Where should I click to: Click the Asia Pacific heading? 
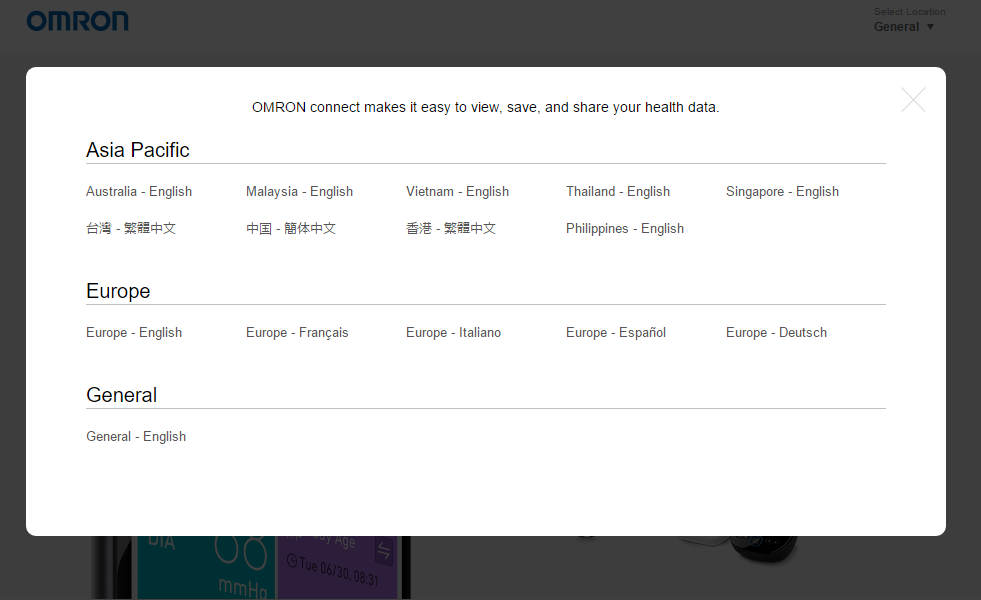138,150
